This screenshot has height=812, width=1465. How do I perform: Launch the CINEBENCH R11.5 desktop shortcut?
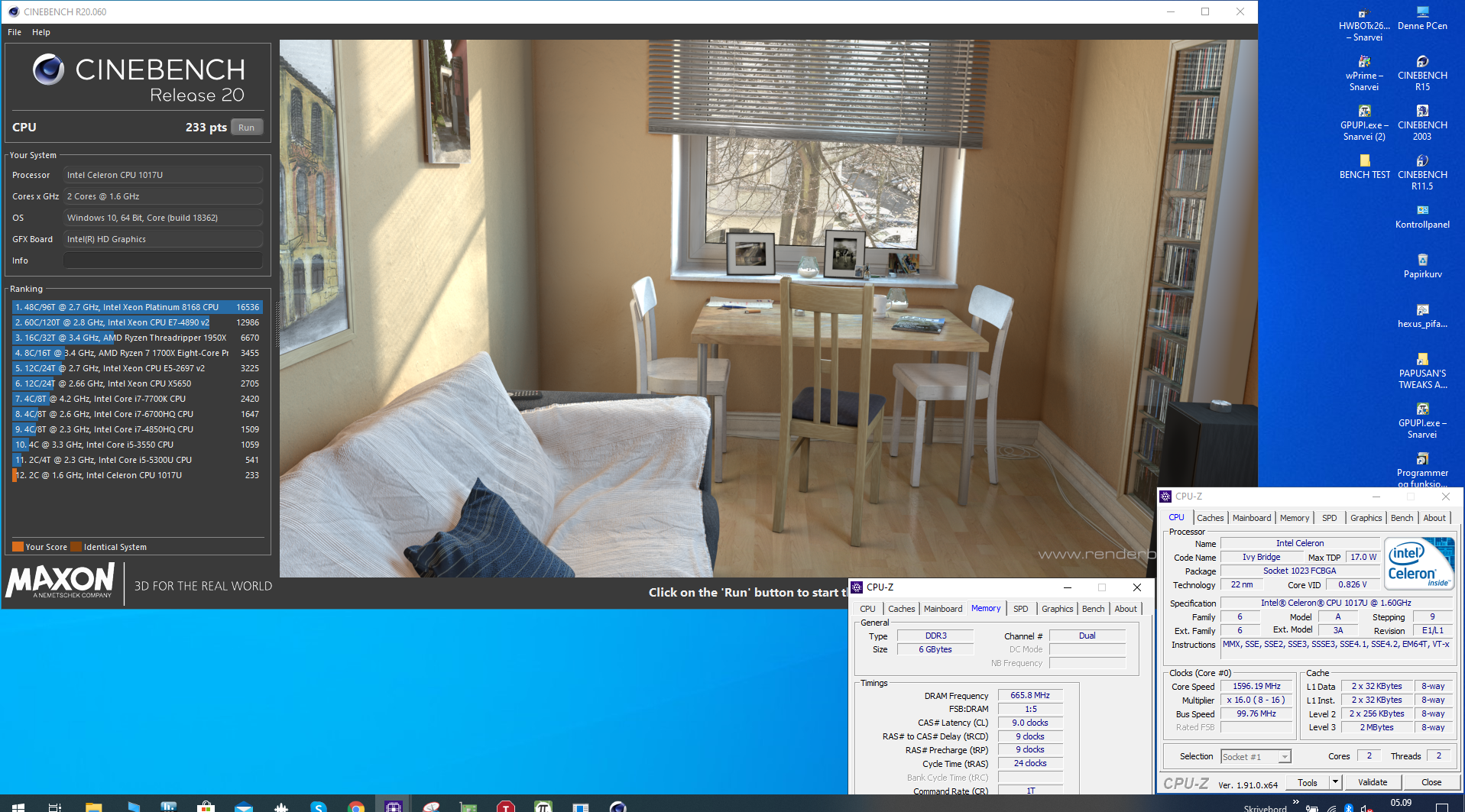tap(1422, 173)
